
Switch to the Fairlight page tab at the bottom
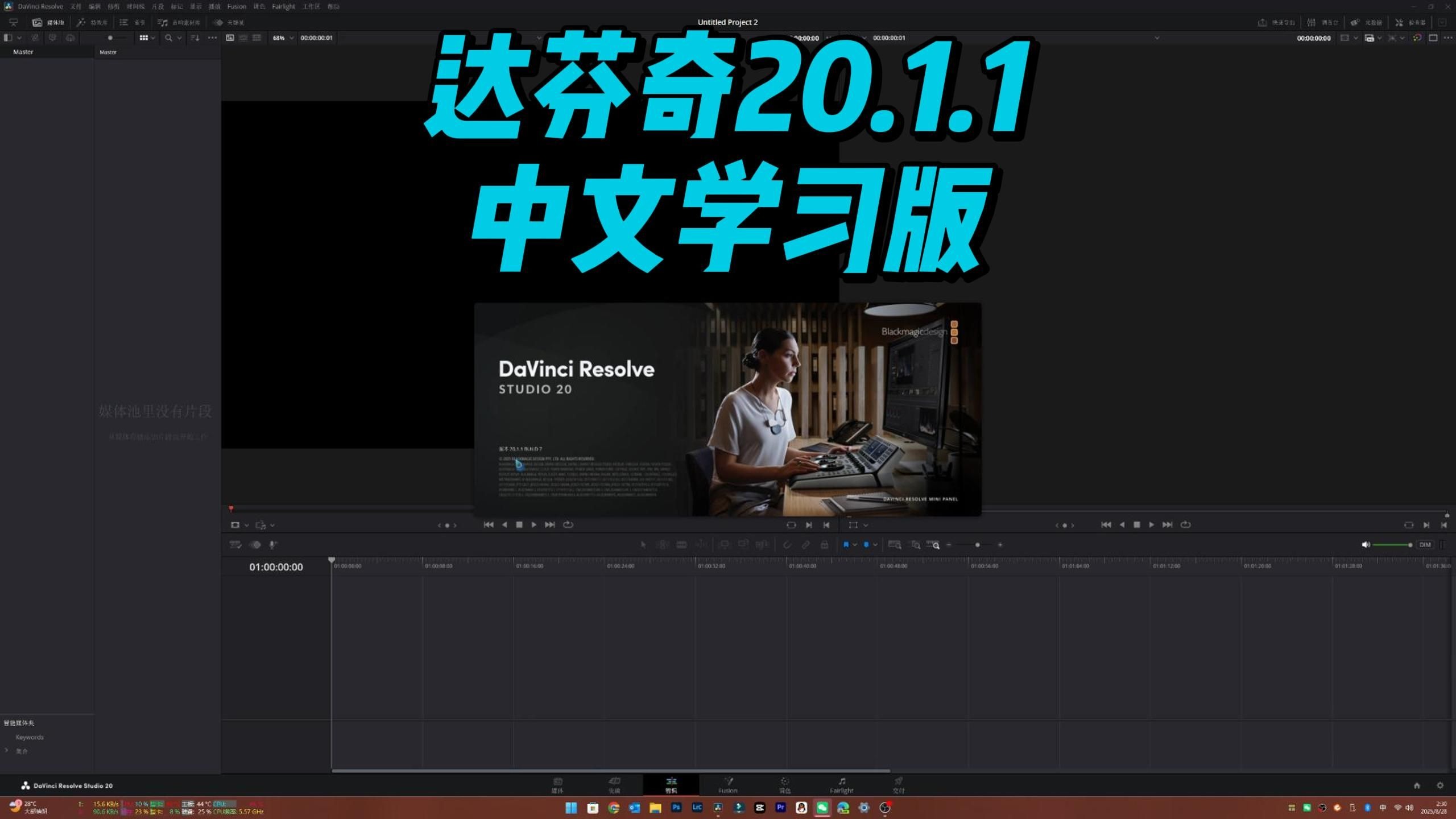click(x=842, y=785)
